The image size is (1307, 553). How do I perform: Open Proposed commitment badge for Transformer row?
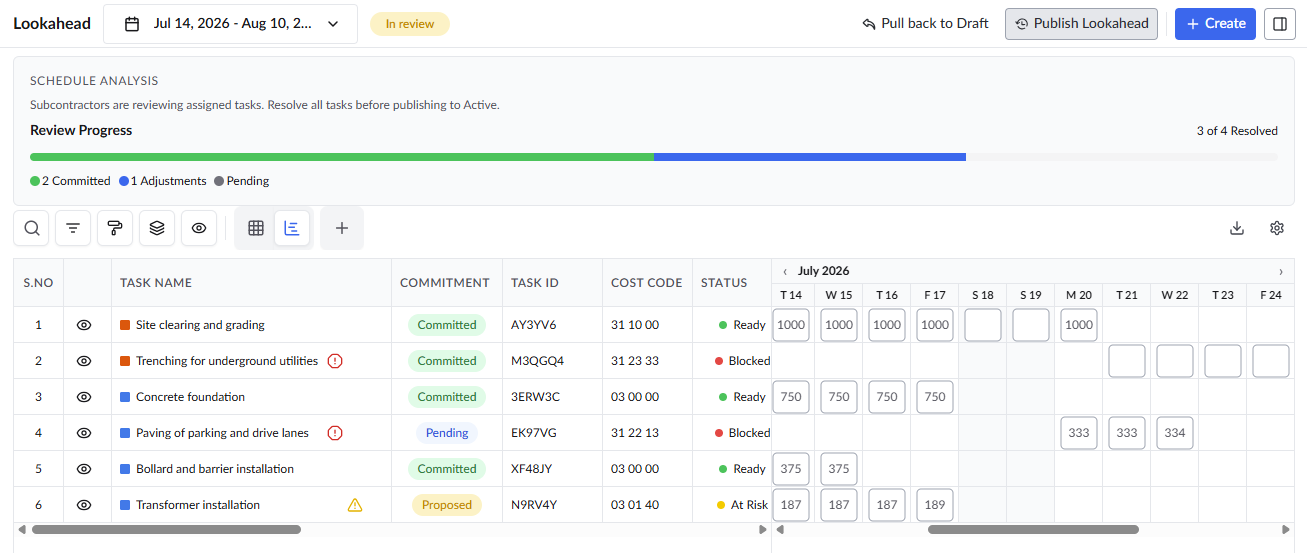click(x=447, y=505)
